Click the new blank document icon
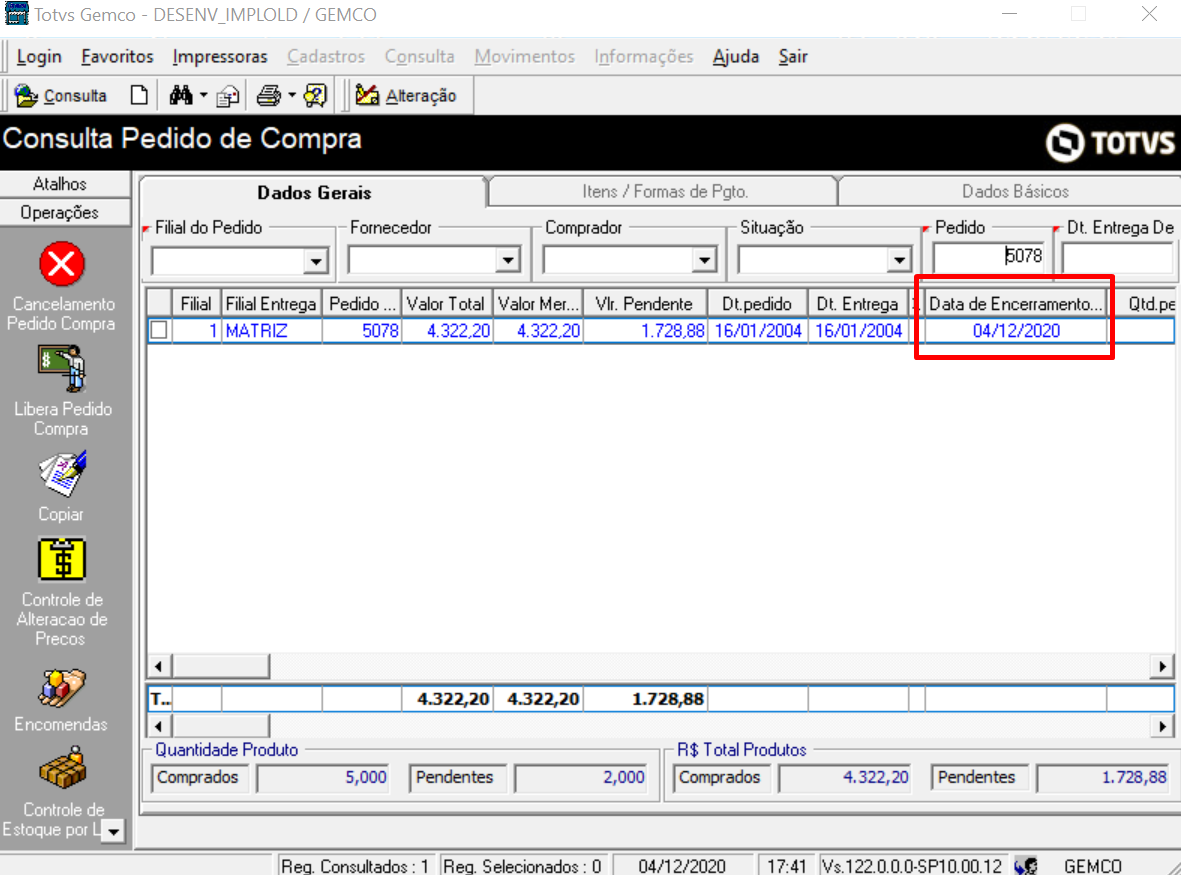 [139, 96]
